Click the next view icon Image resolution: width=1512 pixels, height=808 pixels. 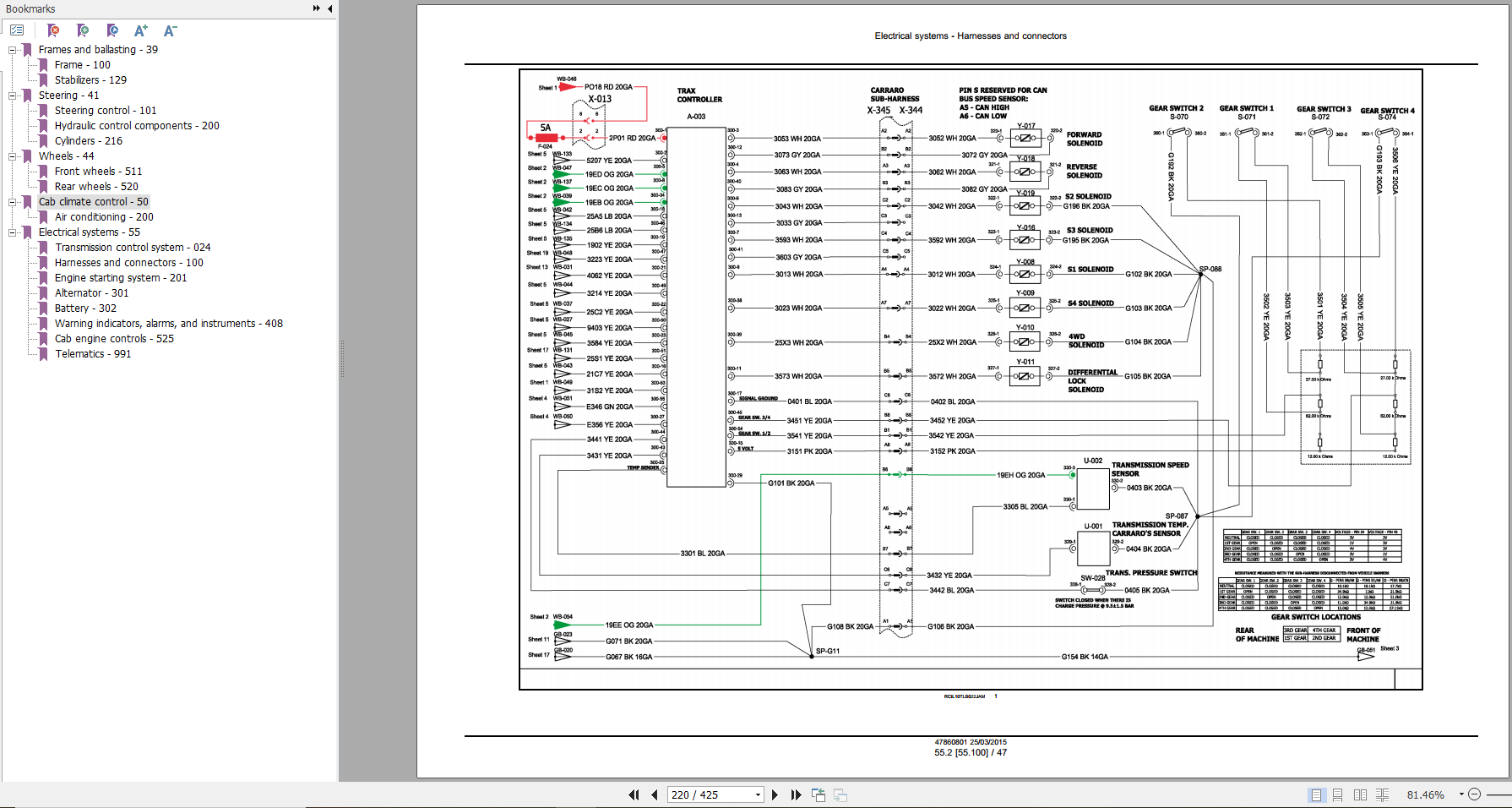(840, 794)
